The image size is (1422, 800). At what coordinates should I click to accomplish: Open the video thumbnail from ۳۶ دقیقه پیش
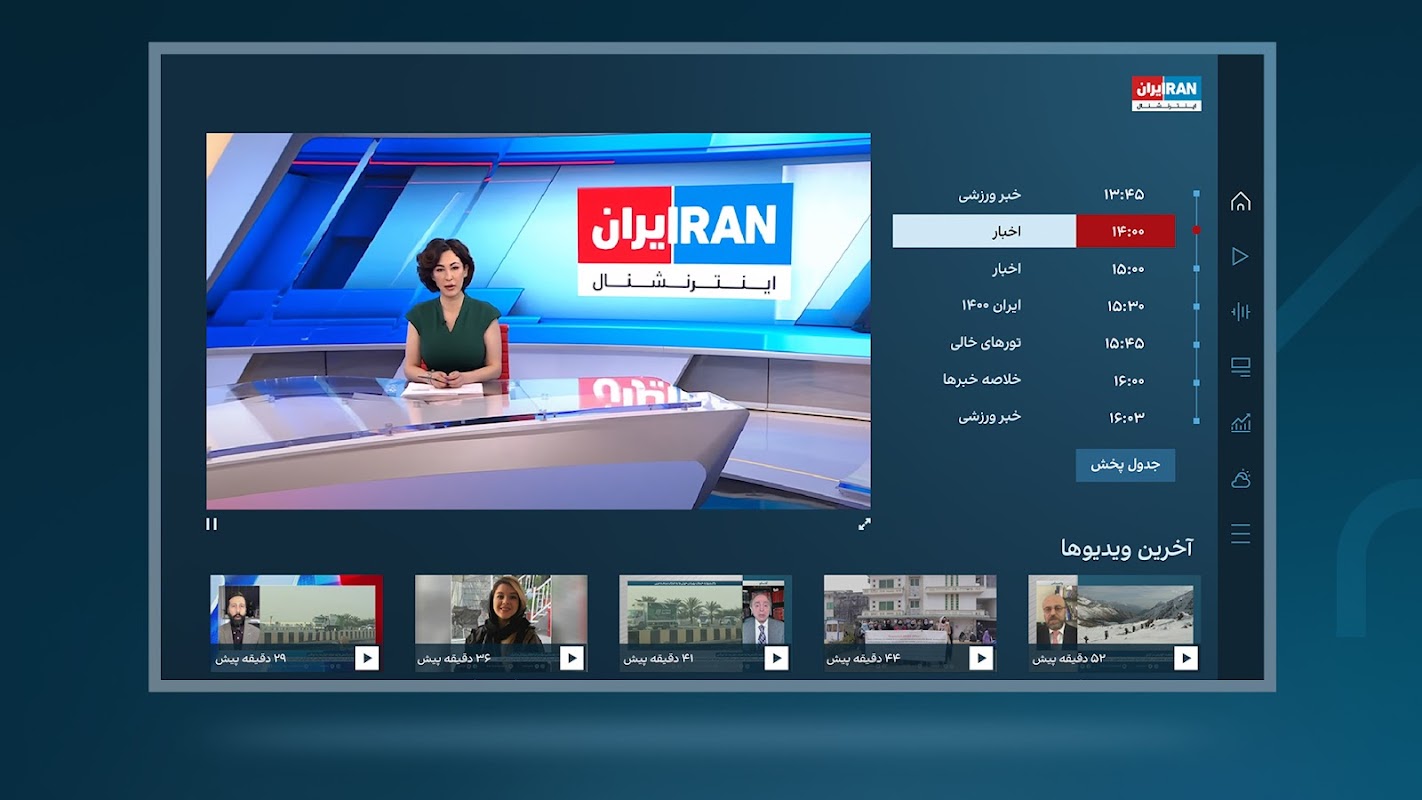point(501,623)
